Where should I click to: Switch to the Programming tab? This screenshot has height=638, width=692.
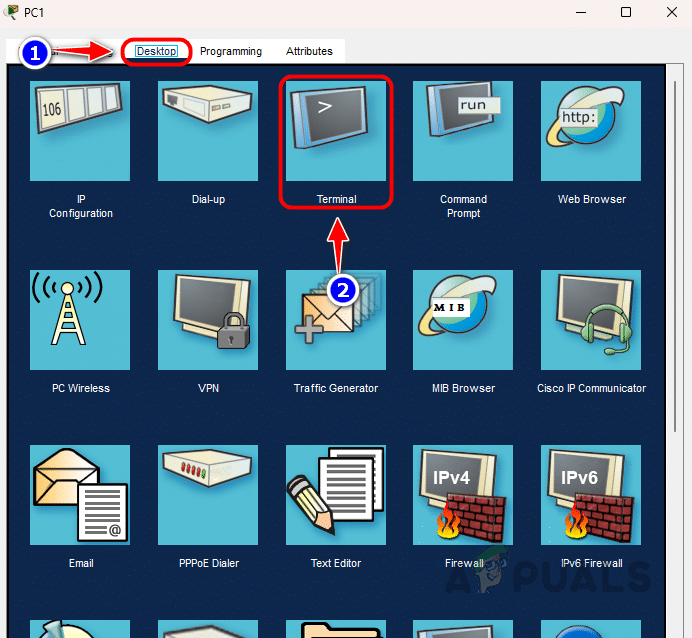231,51
